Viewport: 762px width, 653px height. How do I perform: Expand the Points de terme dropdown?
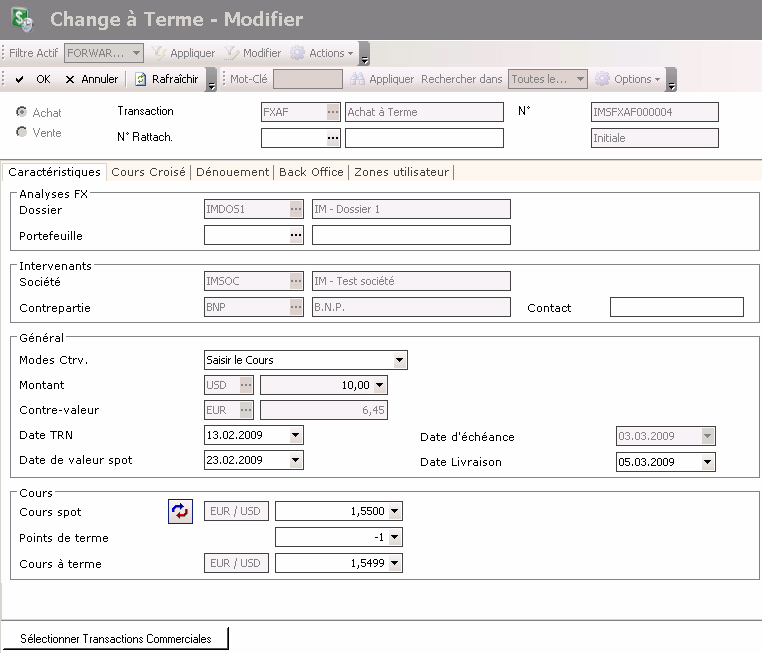(x=395, y=538)
